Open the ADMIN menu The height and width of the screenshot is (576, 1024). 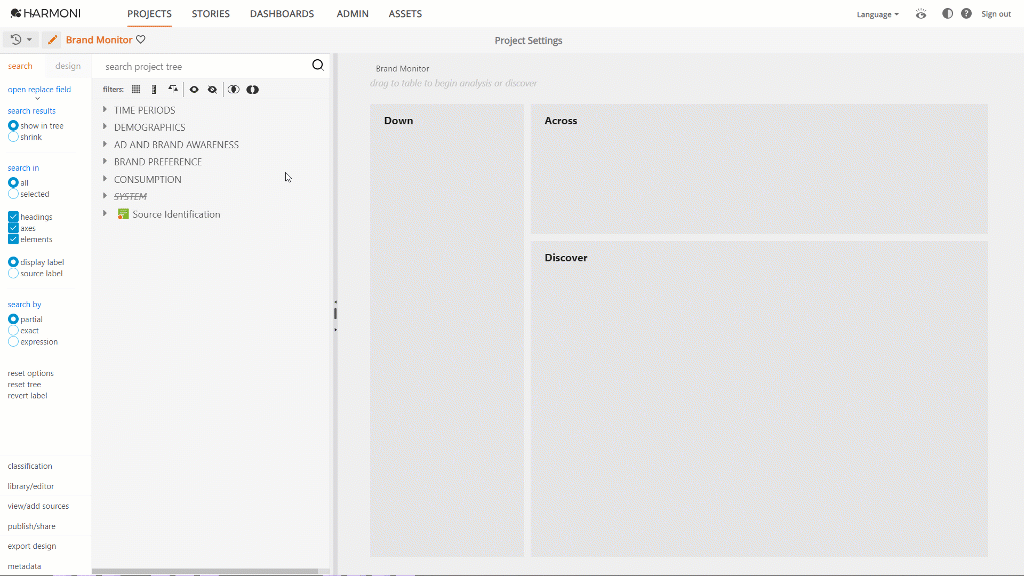[353, 14]
